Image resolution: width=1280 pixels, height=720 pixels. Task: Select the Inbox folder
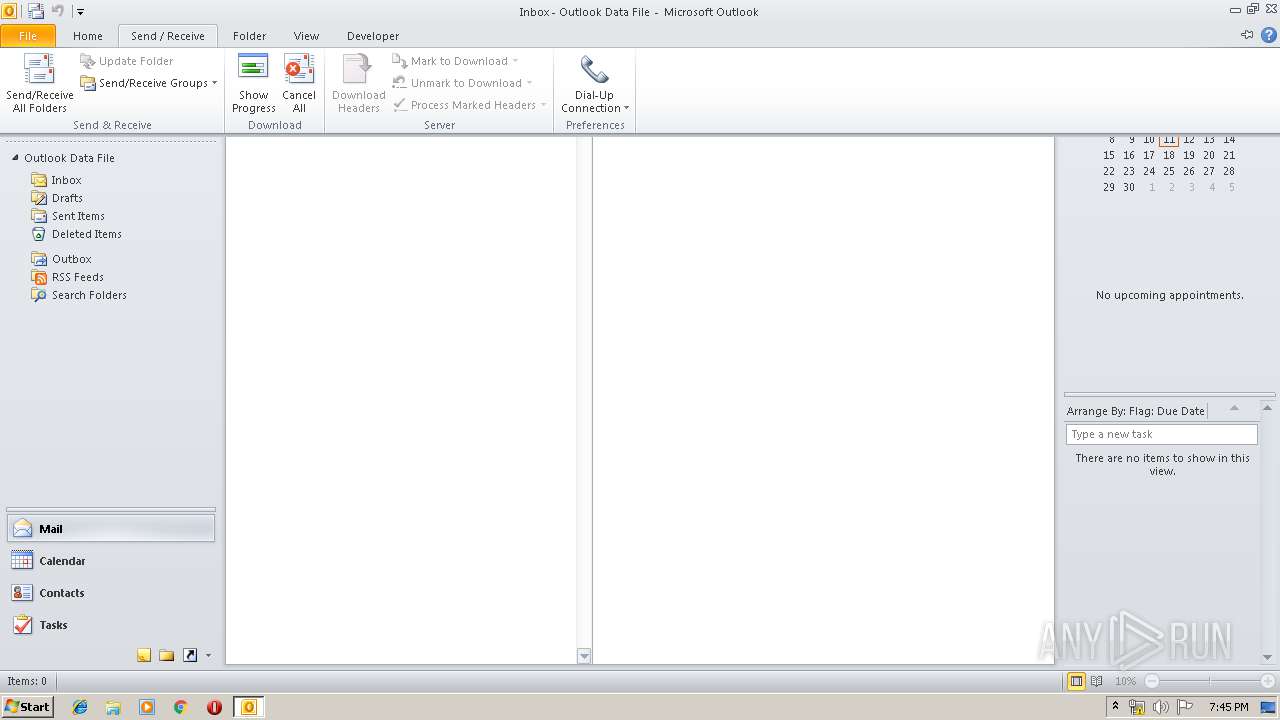point(66,180)
